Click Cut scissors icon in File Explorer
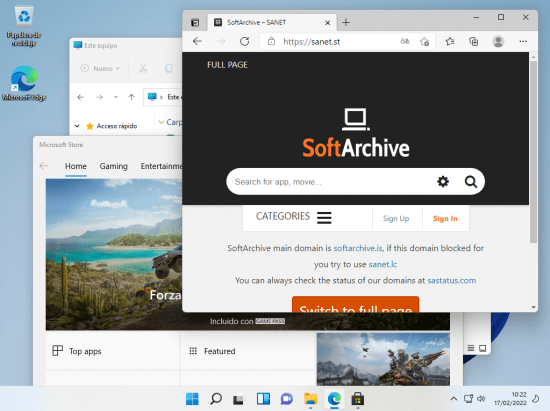Image resolution: width=550 pixels, height=411 pixels. click(143, 68)
